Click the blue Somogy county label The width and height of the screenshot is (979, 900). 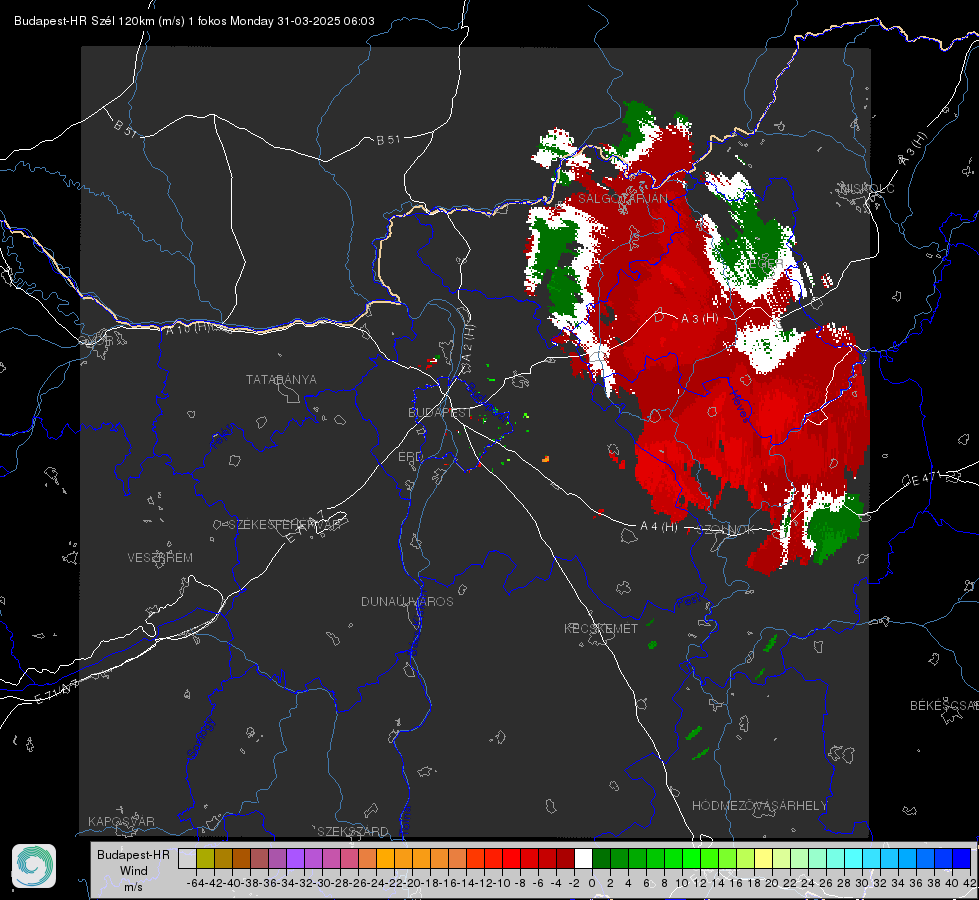point(200,739)
